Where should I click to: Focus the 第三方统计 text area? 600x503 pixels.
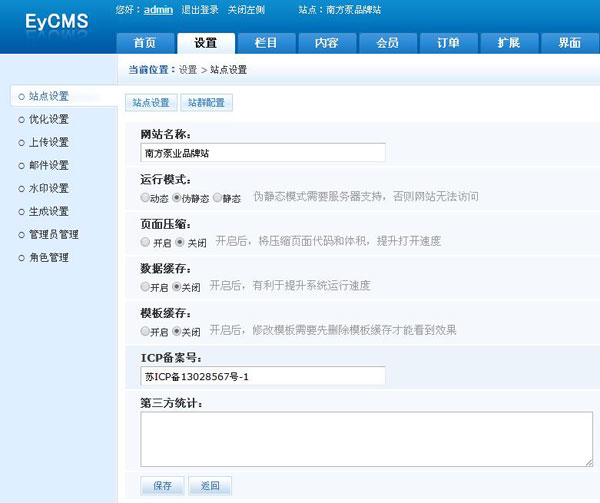pos(366,439)
